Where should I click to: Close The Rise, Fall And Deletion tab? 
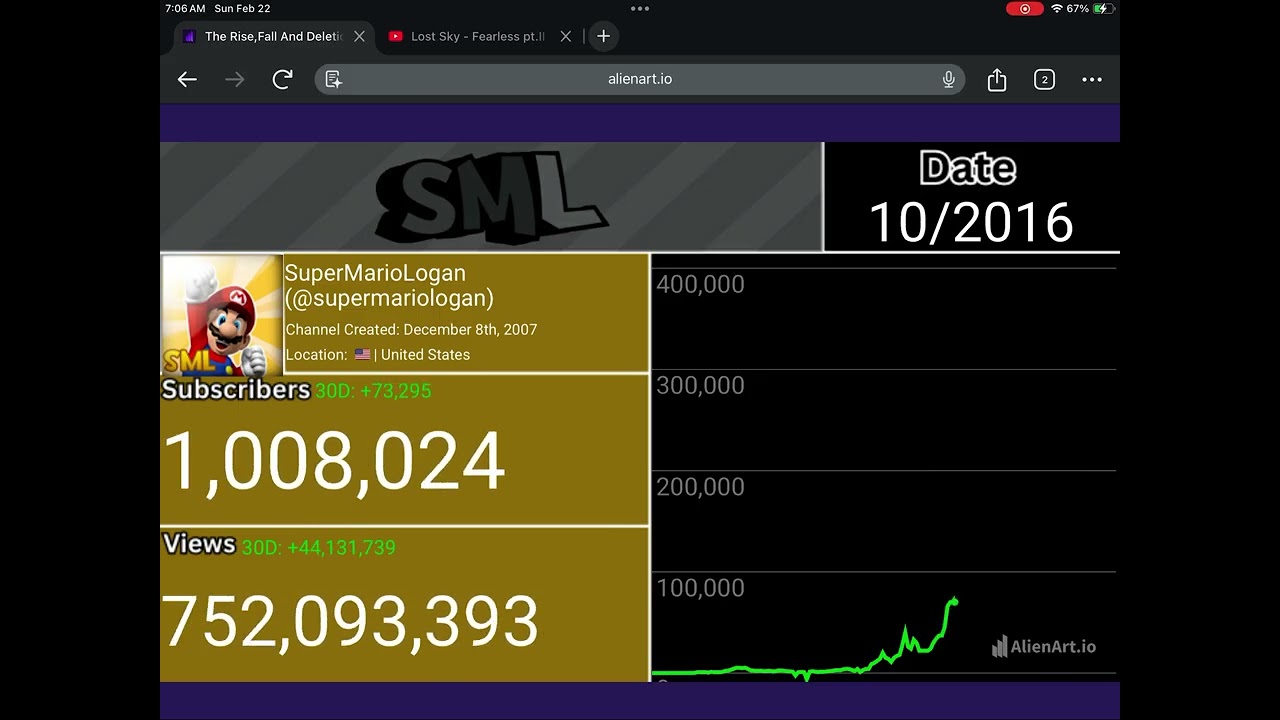click(x=359, y=36)
